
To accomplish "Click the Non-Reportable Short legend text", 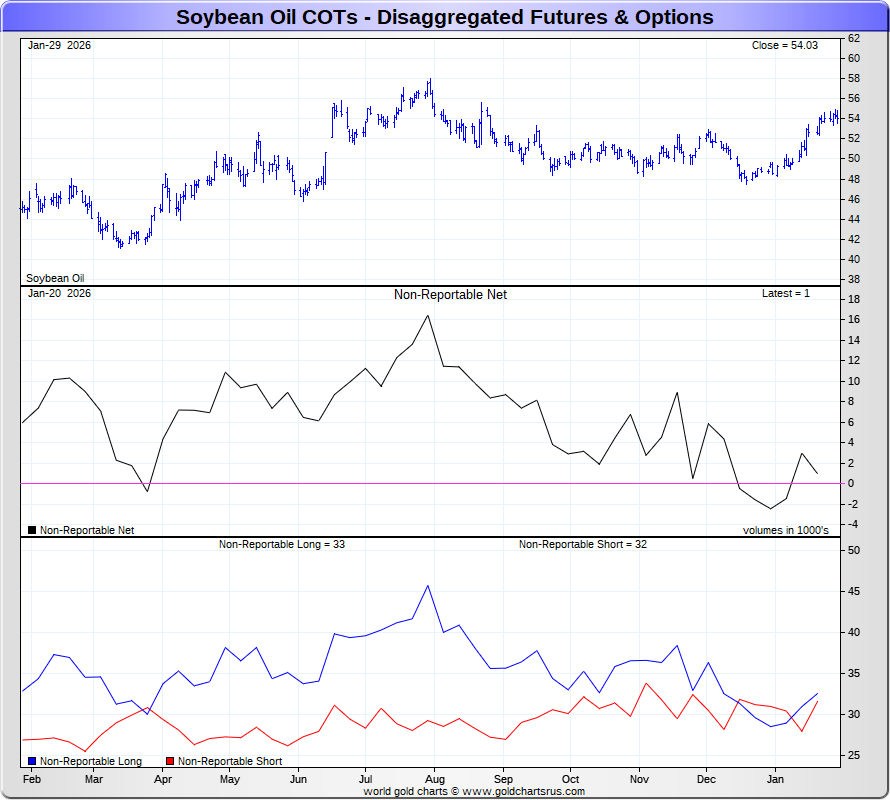I will (x=230, y=762).
